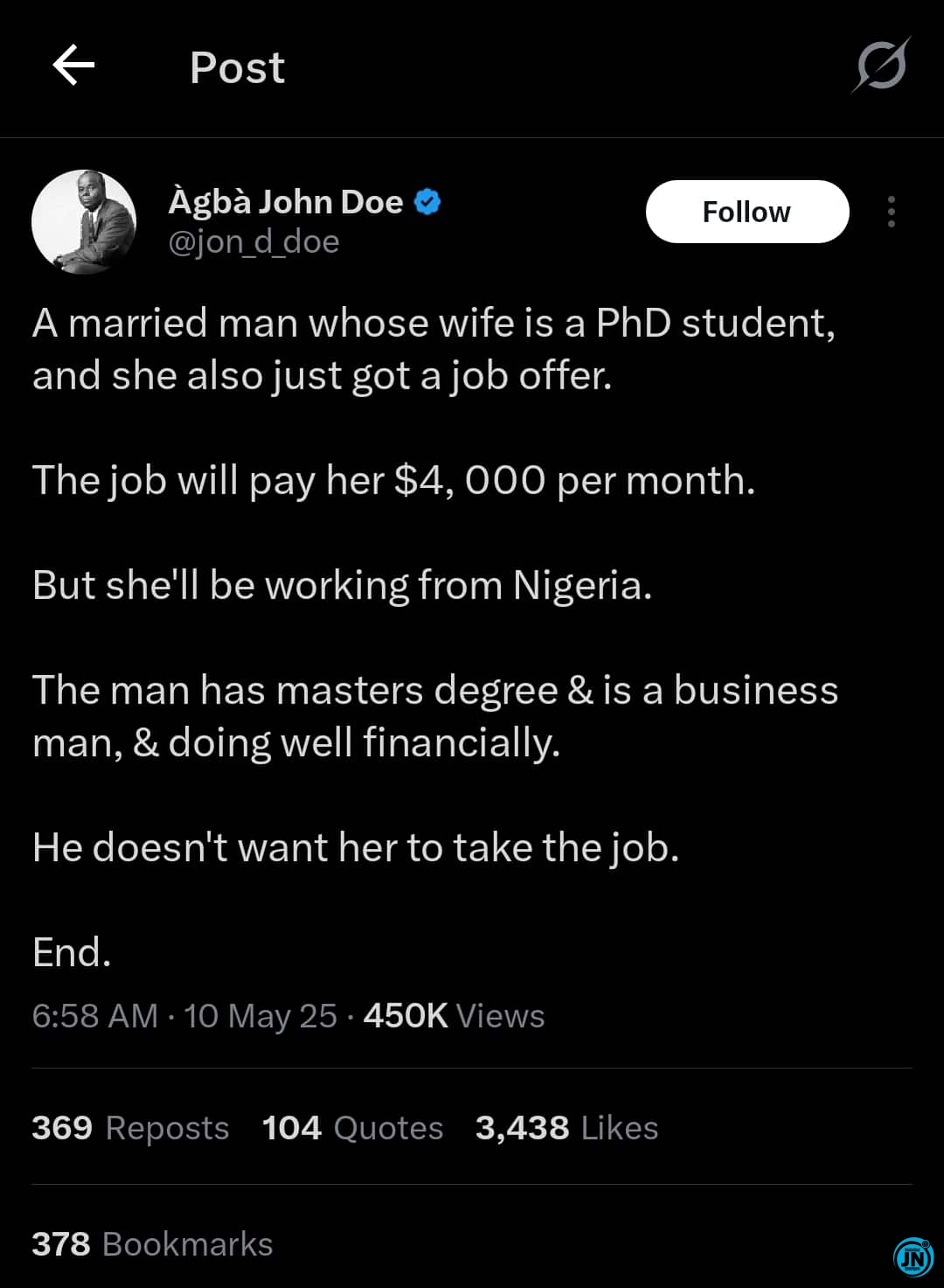
Task: View the 104 Quotes list
Action: coord(353,1128)
